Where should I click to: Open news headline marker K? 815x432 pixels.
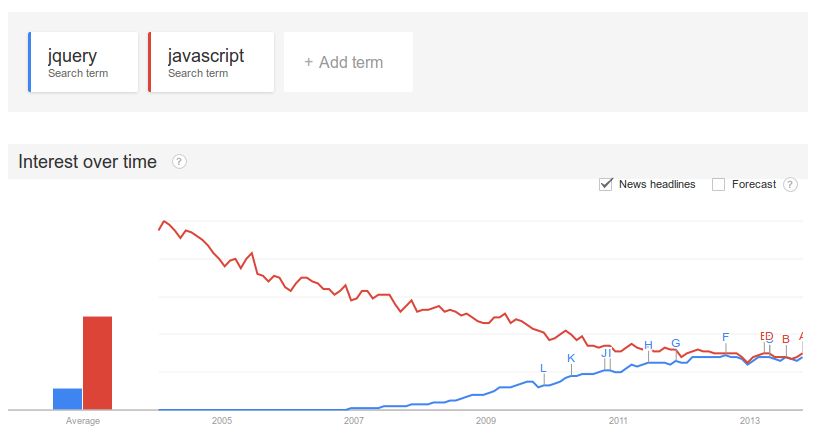(x=571, y=358)
